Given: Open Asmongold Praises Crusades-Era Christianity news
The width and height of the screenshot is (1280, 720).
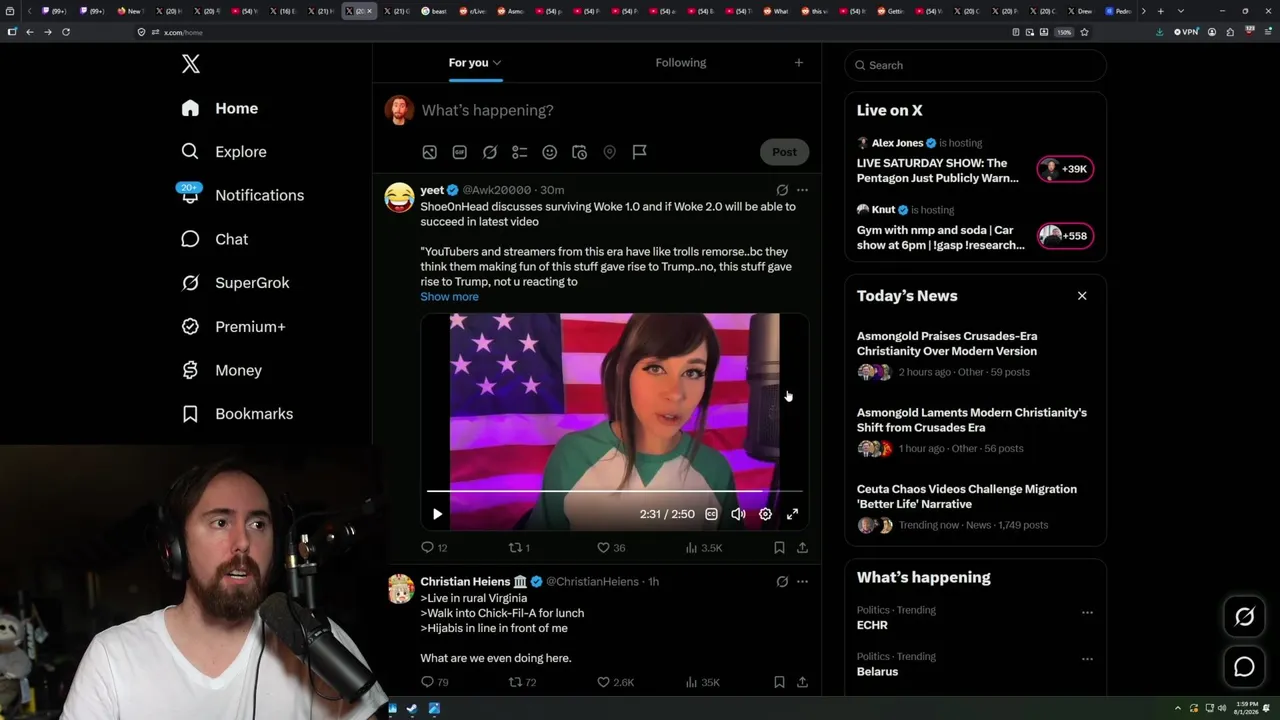Looking at the screenshot, I should pos(947,344).
